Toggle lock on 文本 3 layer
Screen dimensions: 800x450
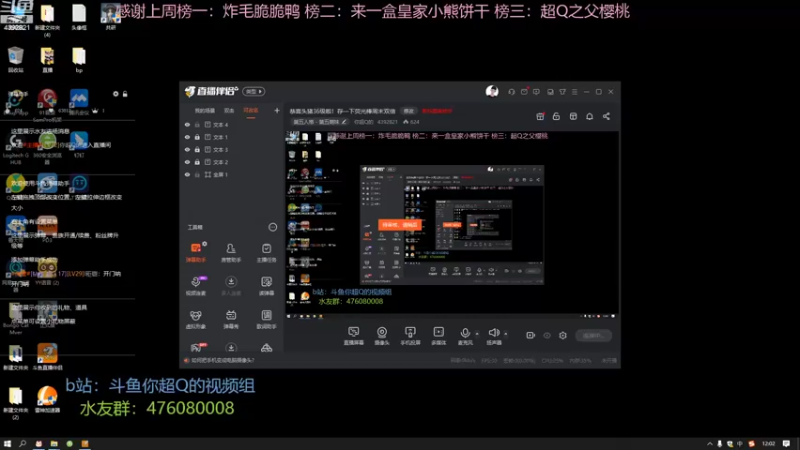pos(197,149)
